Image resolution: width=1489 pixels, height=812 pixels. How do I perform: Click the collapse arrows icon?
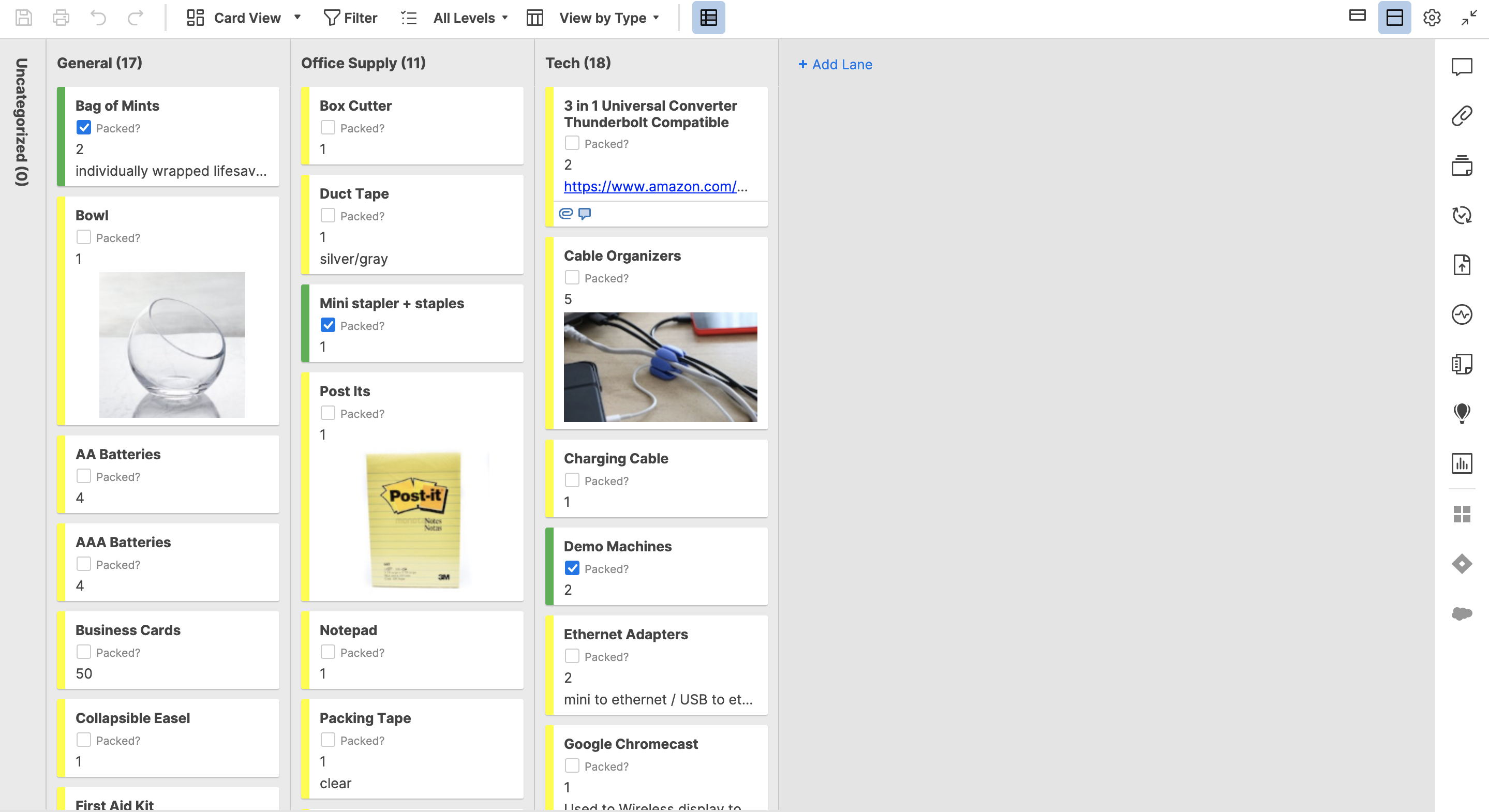(1469, 18)
